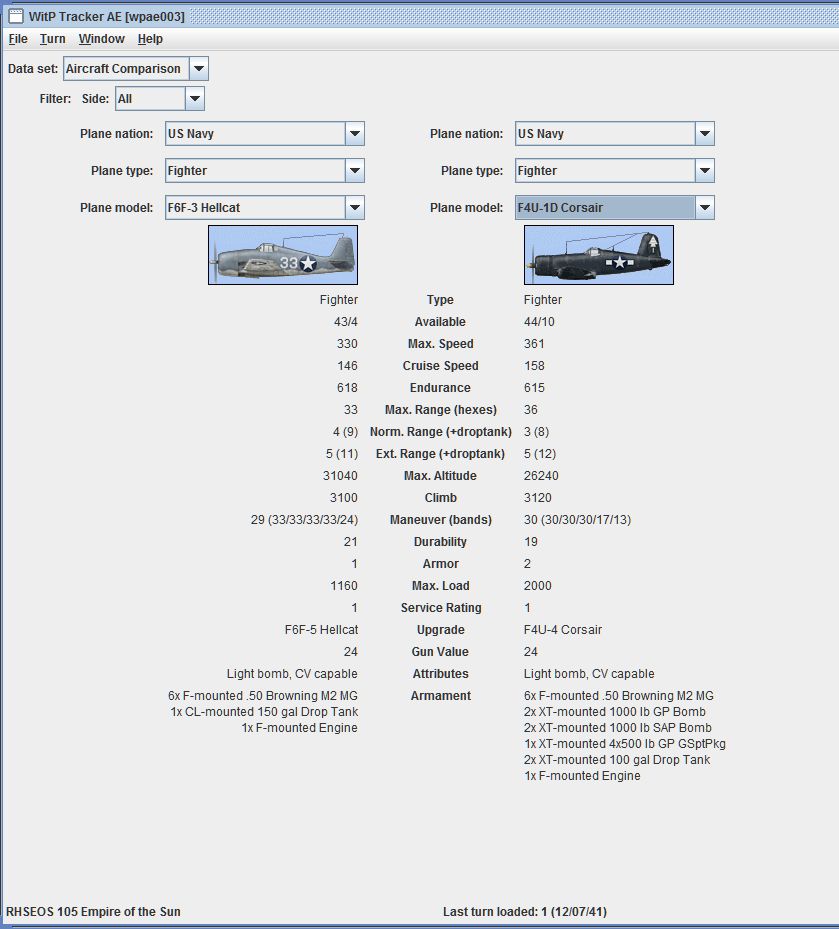Viewport: 839px width, 929px height.
Task: Open the Help menu
Action: click(150, 39)
